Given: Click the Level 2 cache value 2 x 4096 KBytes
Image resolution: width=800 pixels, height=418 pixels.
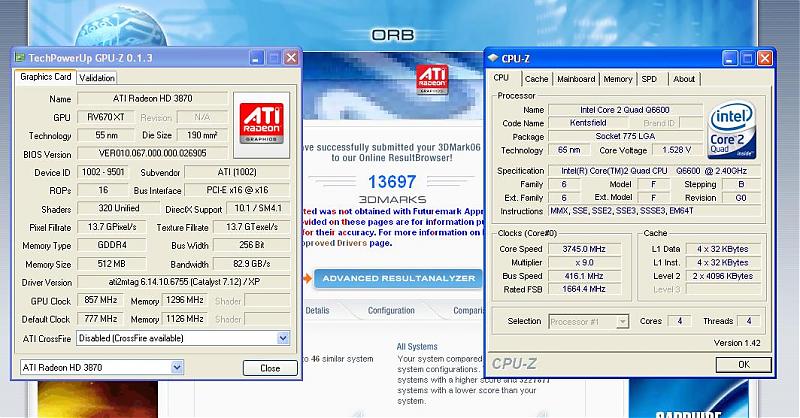Looking at the screenshot, I should click(x=723, y=276).
